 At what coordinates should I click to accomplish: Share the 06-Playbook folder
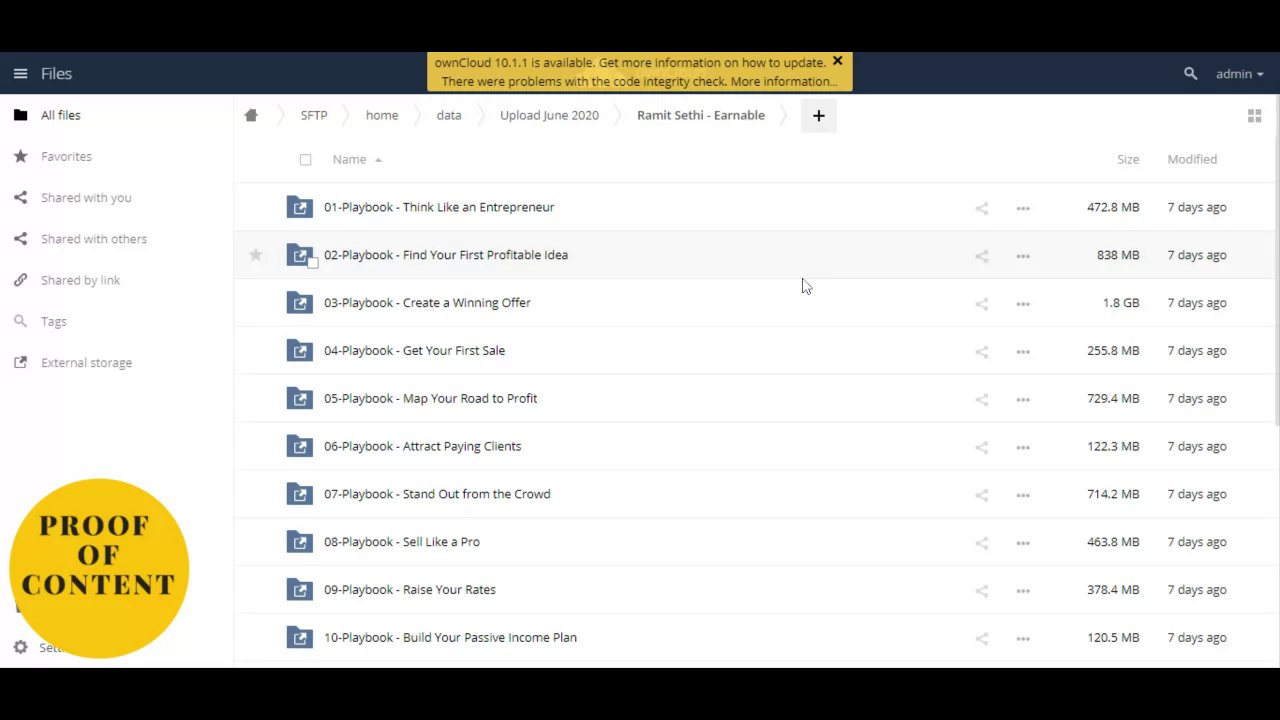pos(981,447)
